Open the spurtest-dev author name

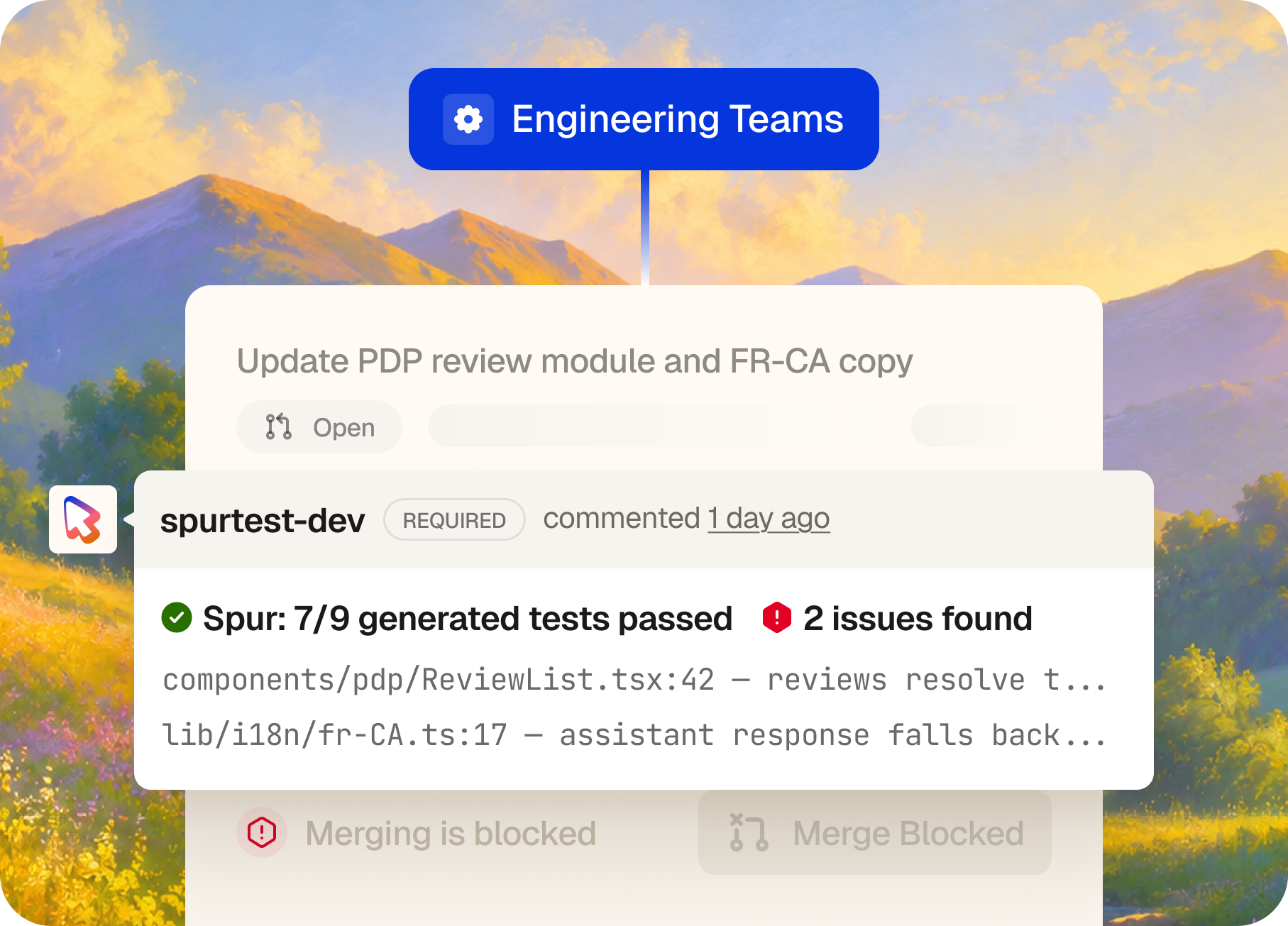click(x=263, y=520)
